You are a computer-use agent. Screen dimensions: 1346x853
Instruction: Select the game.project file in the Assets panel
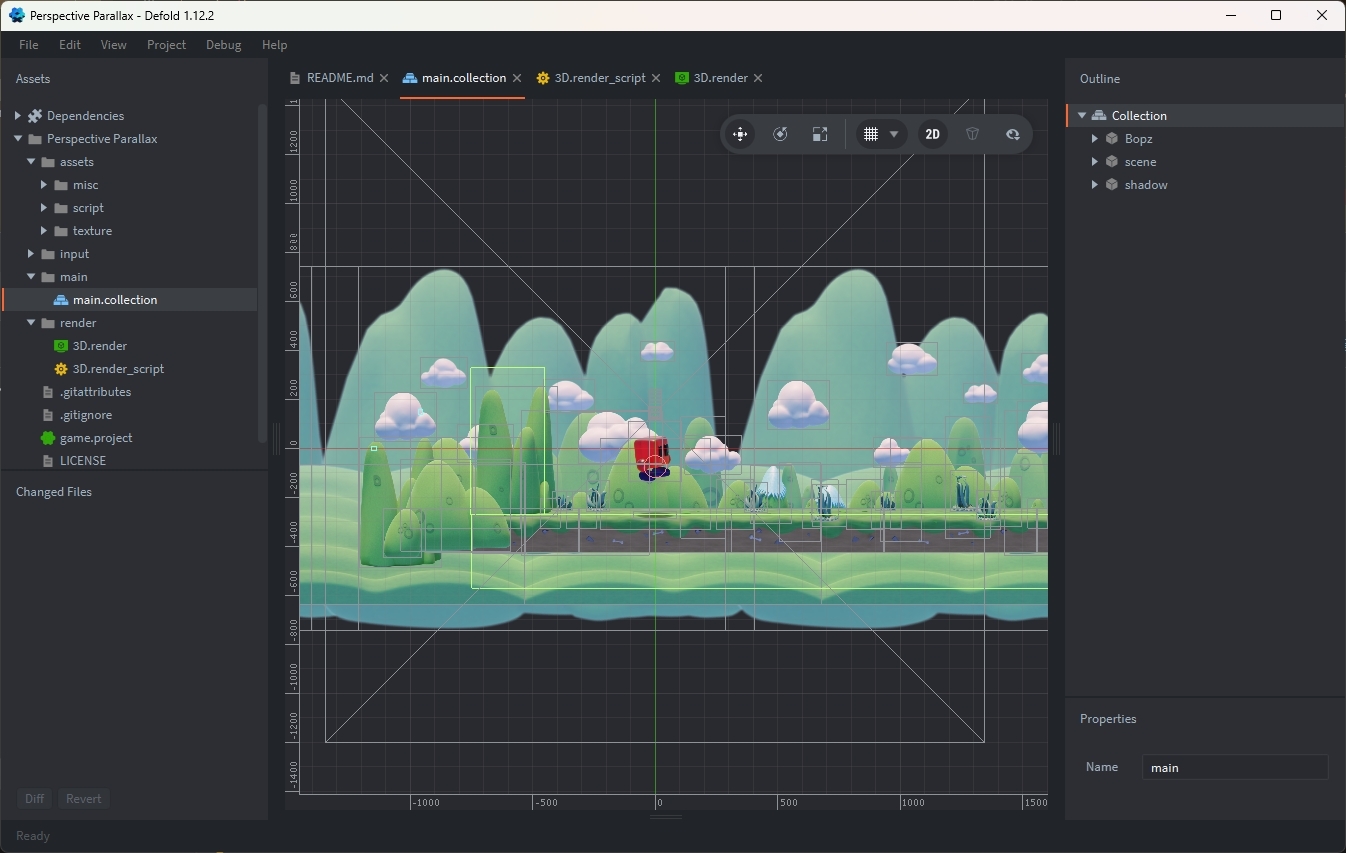(x=97, y=437)
